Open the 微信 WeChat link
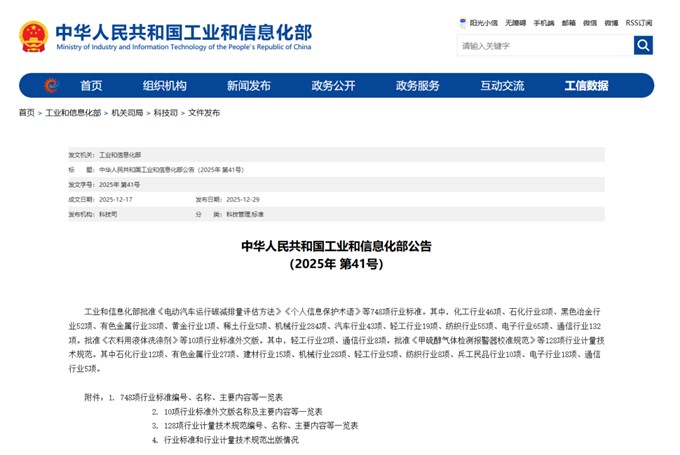 [590, 22]
